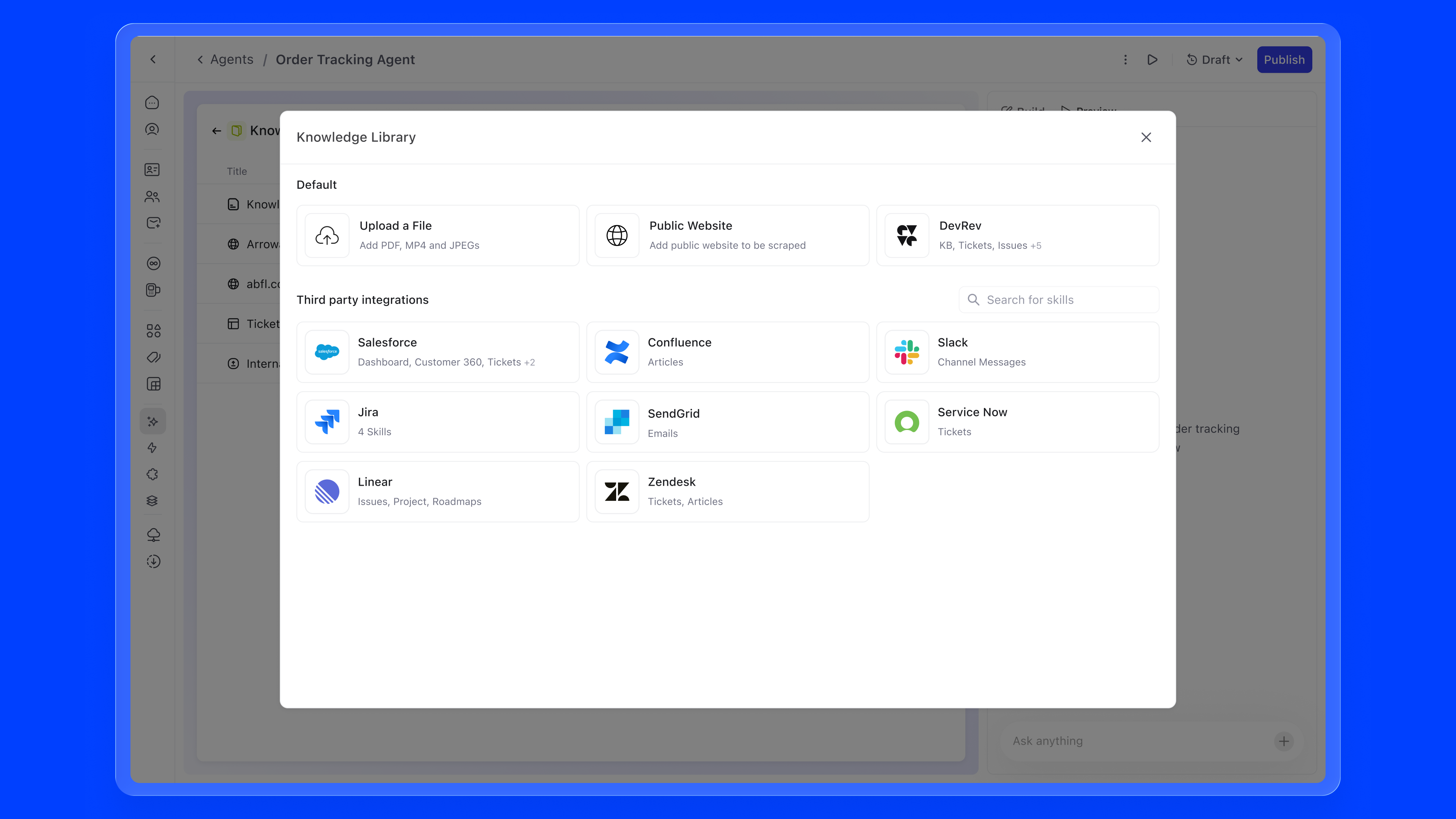Click the globe icon of Arrow row

[233, 244]
